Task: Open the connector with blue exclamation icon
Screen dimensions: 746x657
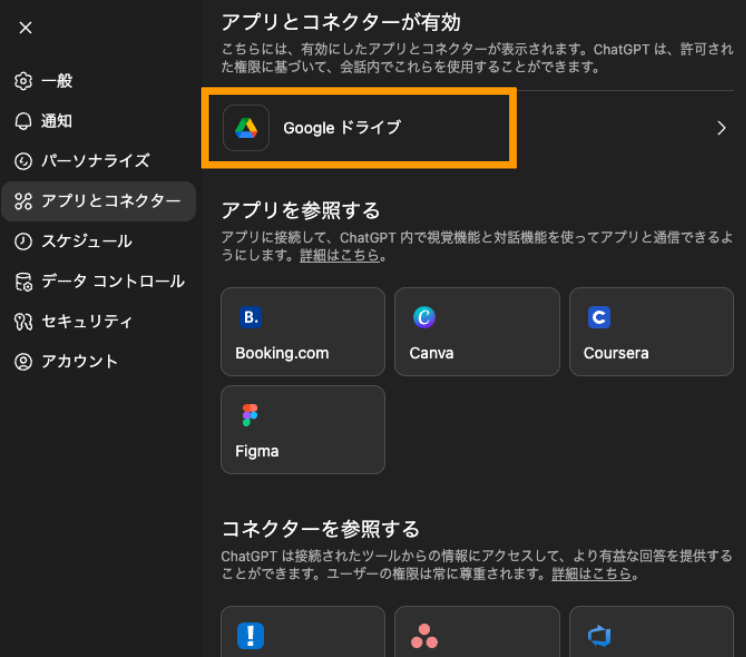Action: [303, 632]
